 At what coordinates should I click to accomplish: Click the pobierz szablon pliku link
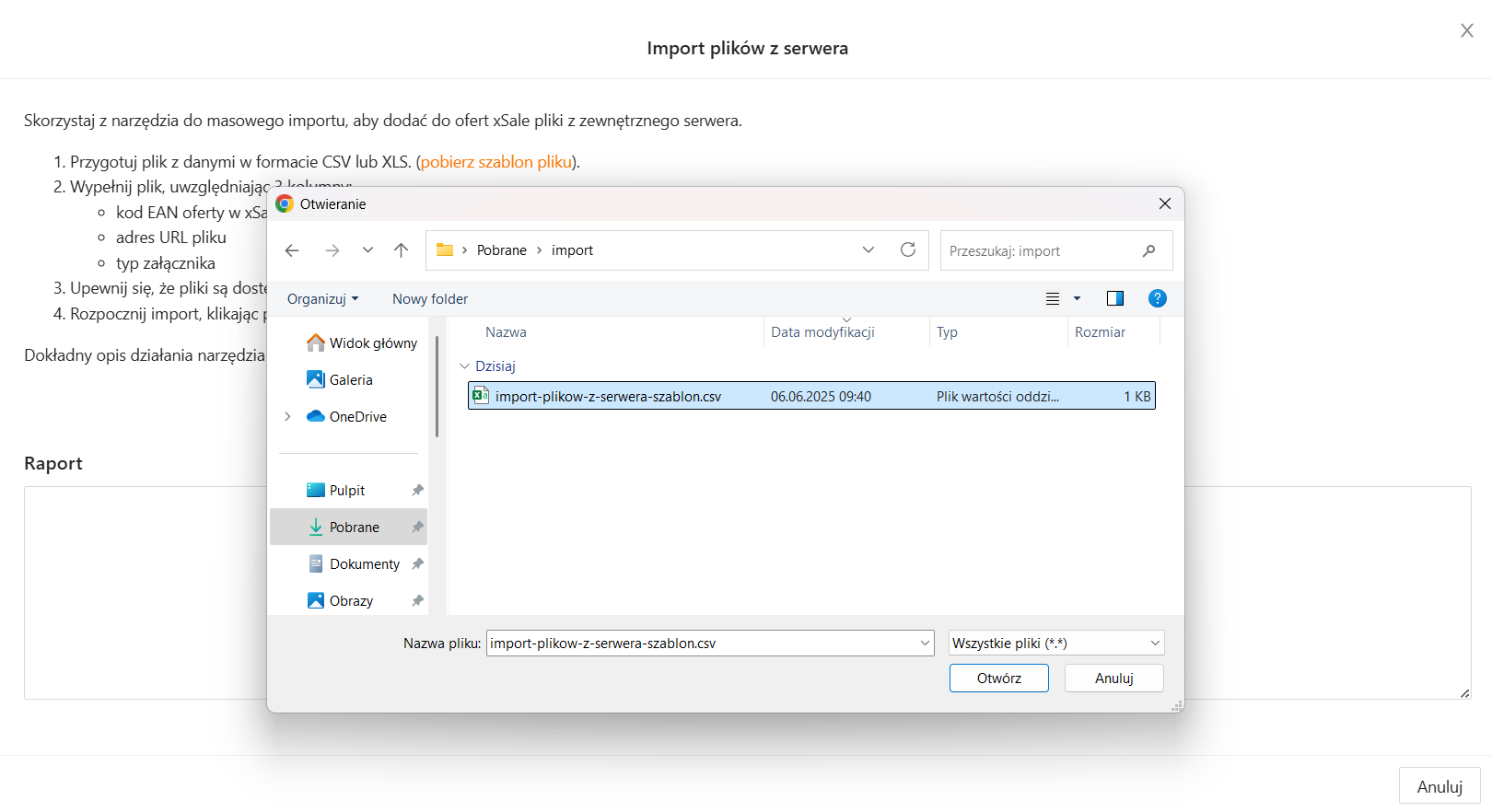pos(496,162)
